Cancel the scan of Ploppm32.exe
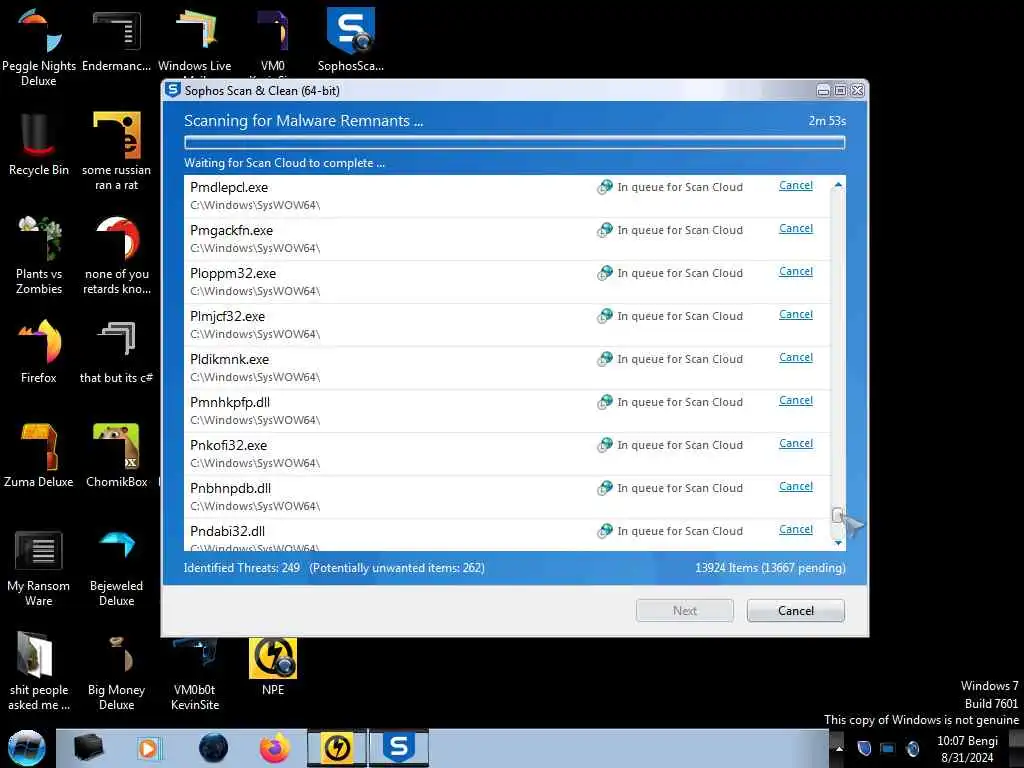 click(795, 272)
